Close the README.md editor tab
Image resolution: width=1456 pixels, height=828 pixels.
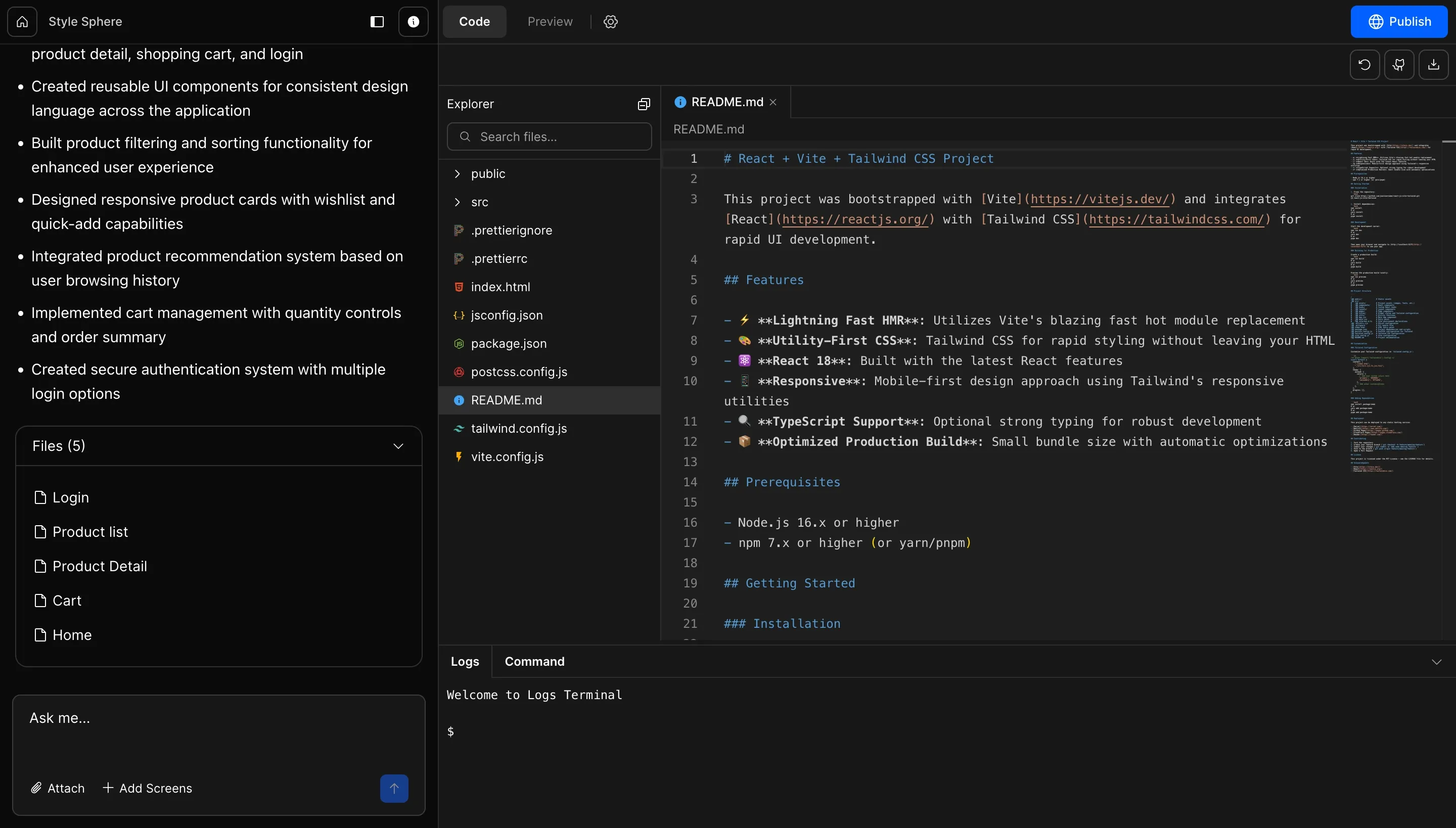(x=773, y=102)
